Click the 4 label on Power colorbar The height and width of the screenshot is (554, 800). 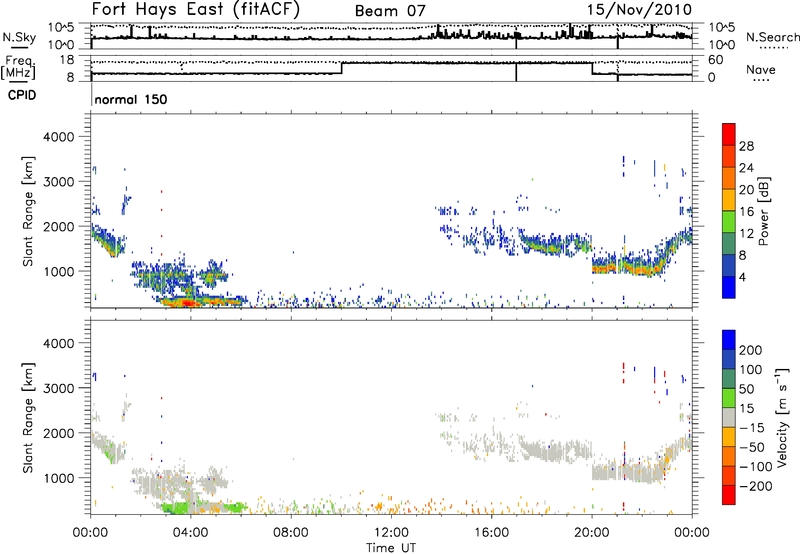[742, 277]
